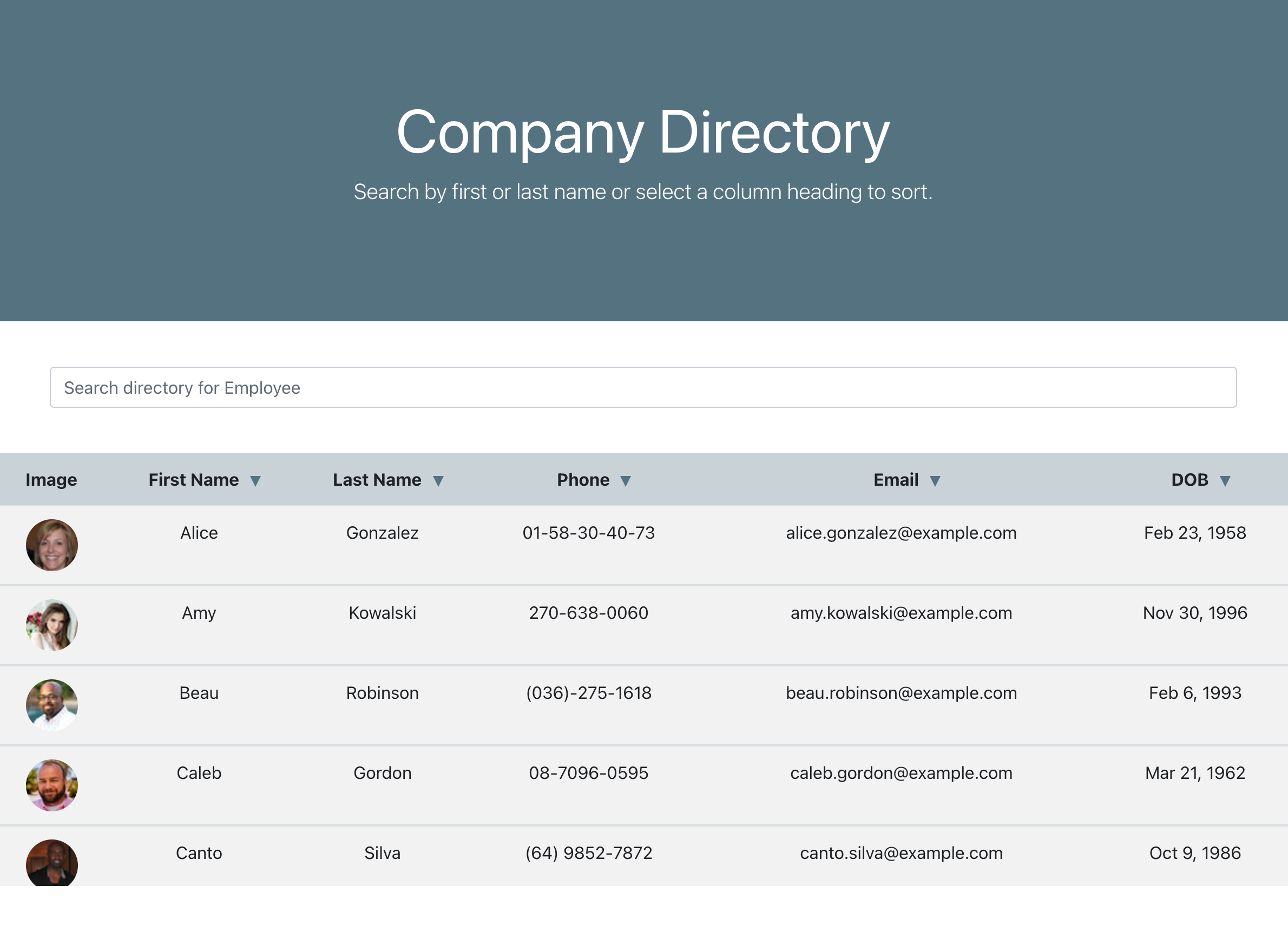Click the last name Gordon

(382, 773)
